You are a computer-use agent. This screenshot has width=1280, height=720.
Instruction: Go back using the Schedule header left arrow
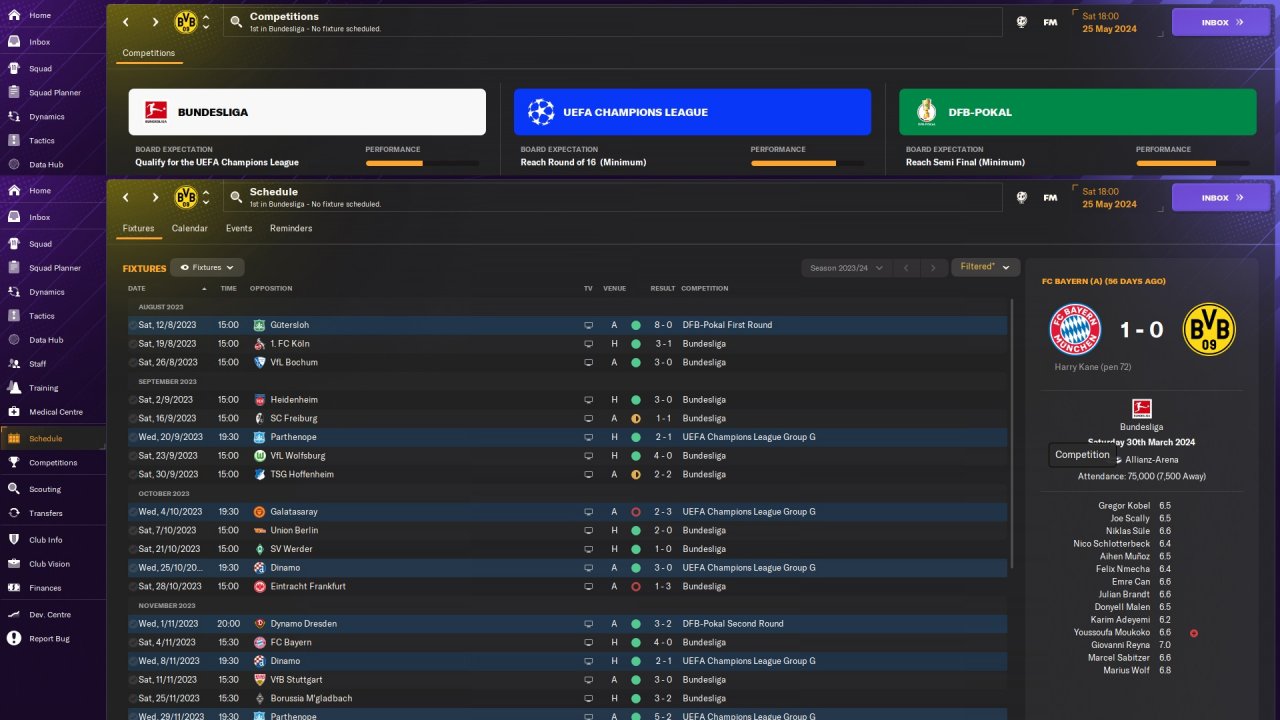click(x=126, y=198)
